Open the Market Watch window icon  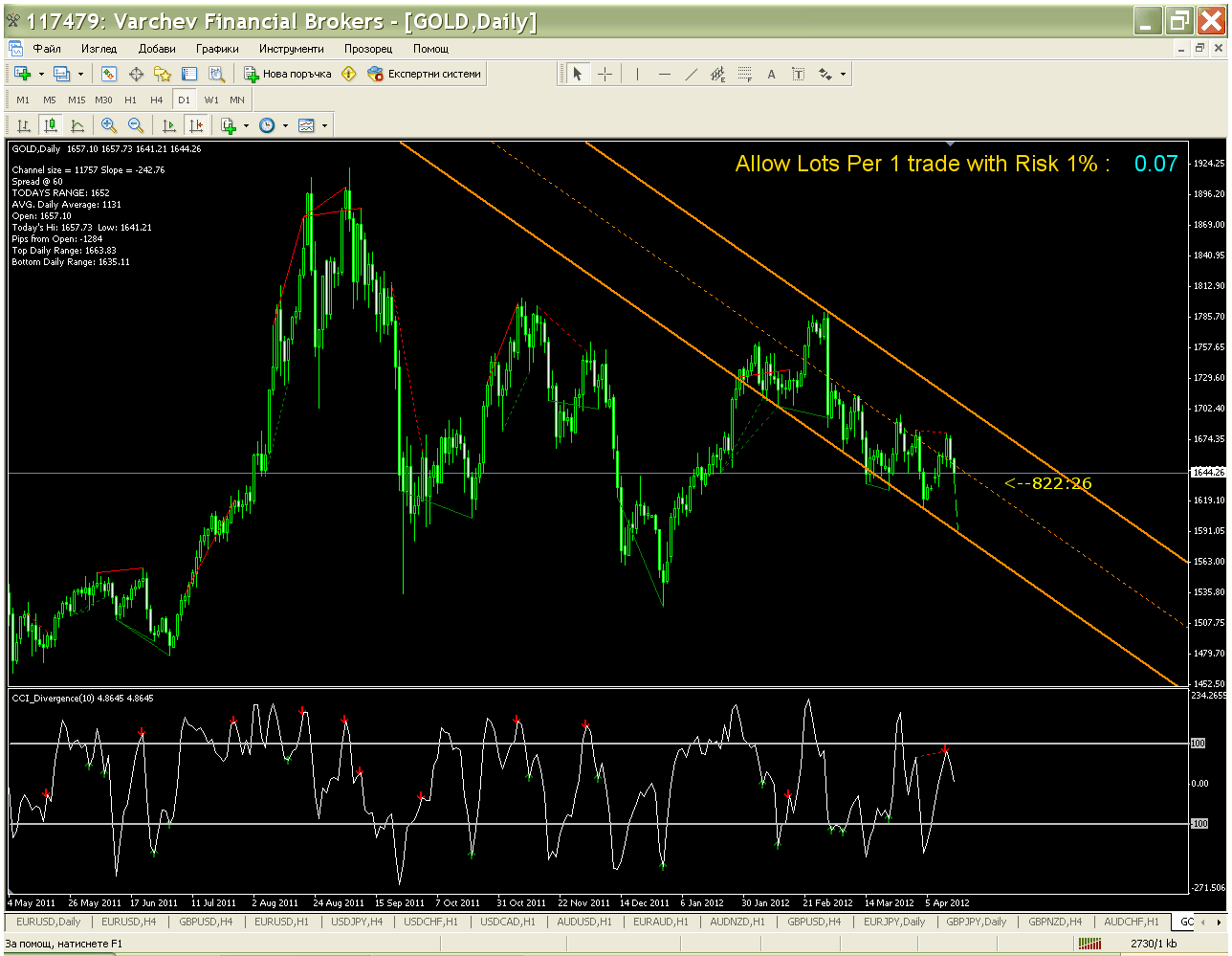(109, 74)
